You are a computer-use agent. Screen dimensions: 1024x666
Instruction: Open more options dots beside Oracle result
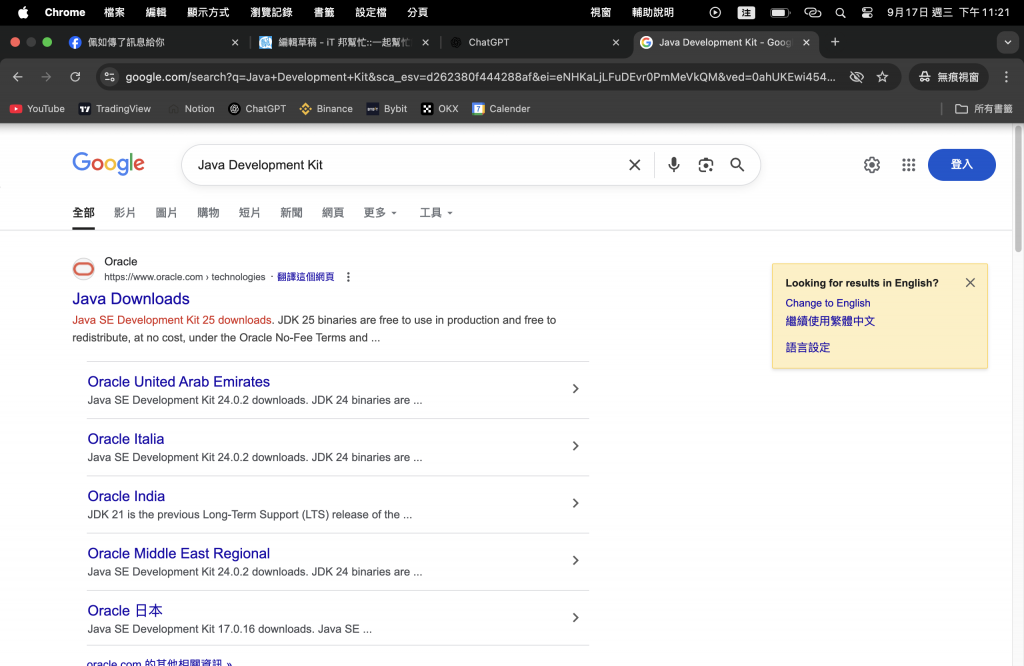(348, 277)
